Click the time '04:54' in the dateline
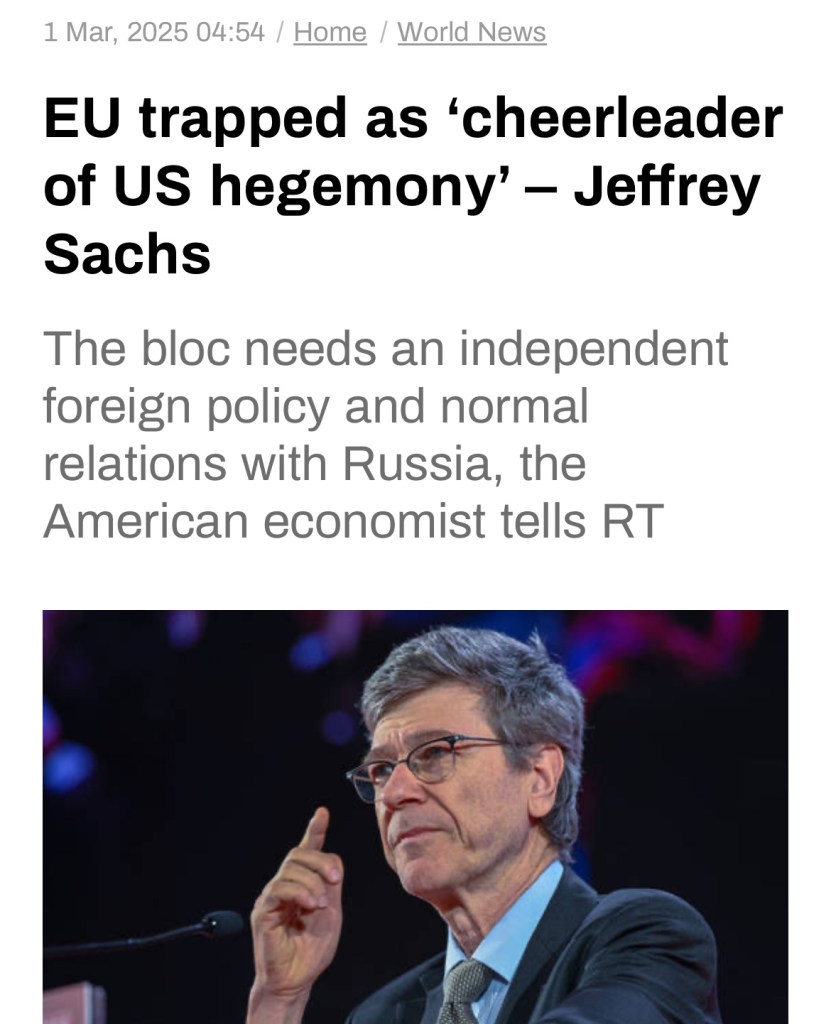The height and width of the screenshot is (1024, 831). point(231,33)
